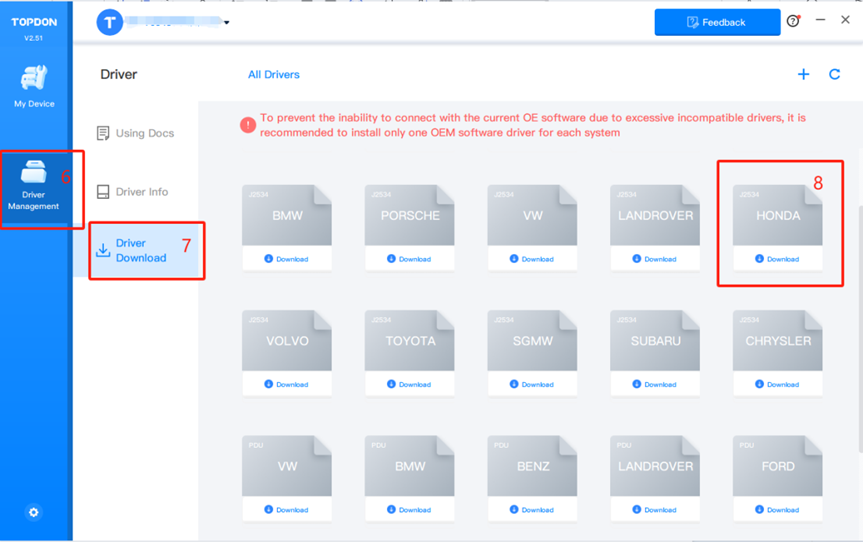
Task: Open the help question mark icon
Action: (x=793, y=21)
